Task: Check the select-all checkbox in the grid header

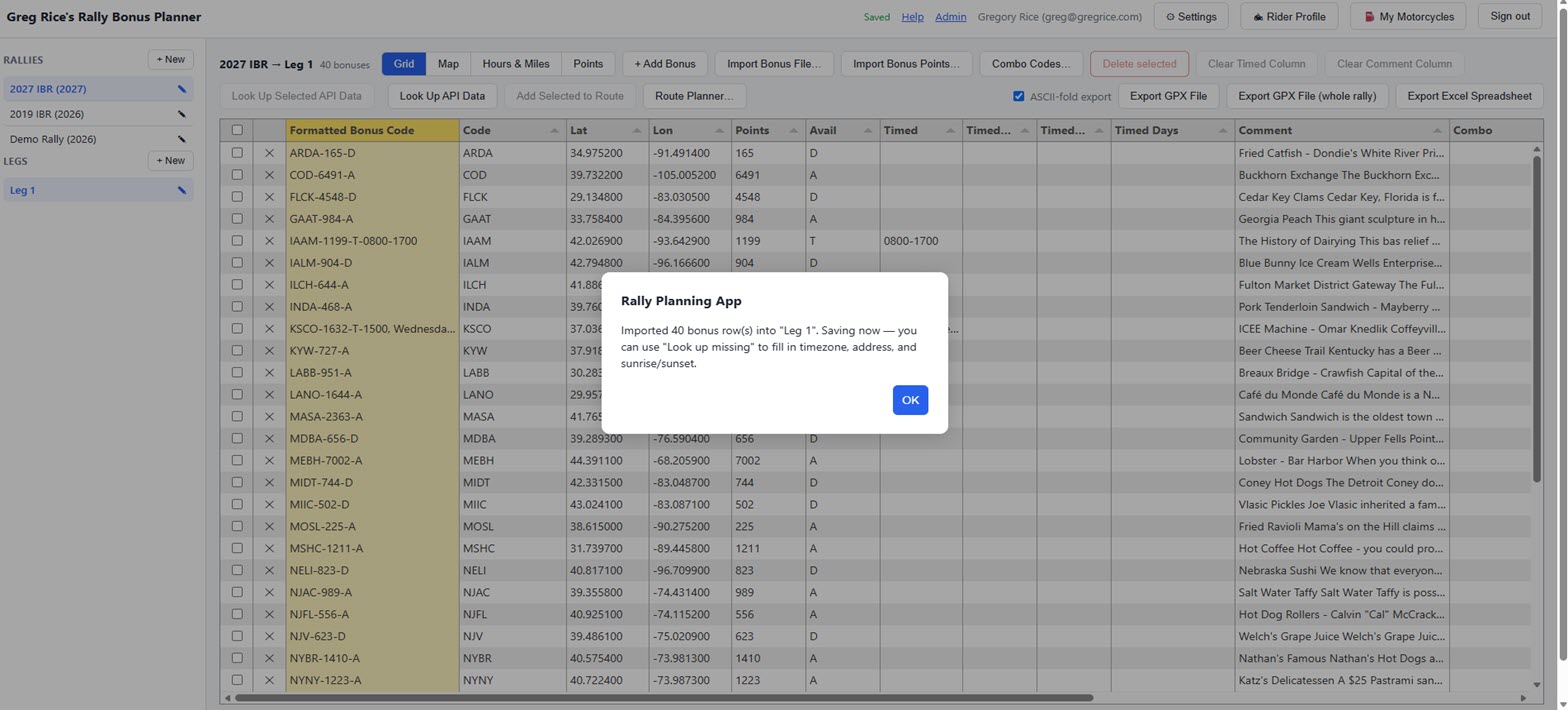Action: 237,130
